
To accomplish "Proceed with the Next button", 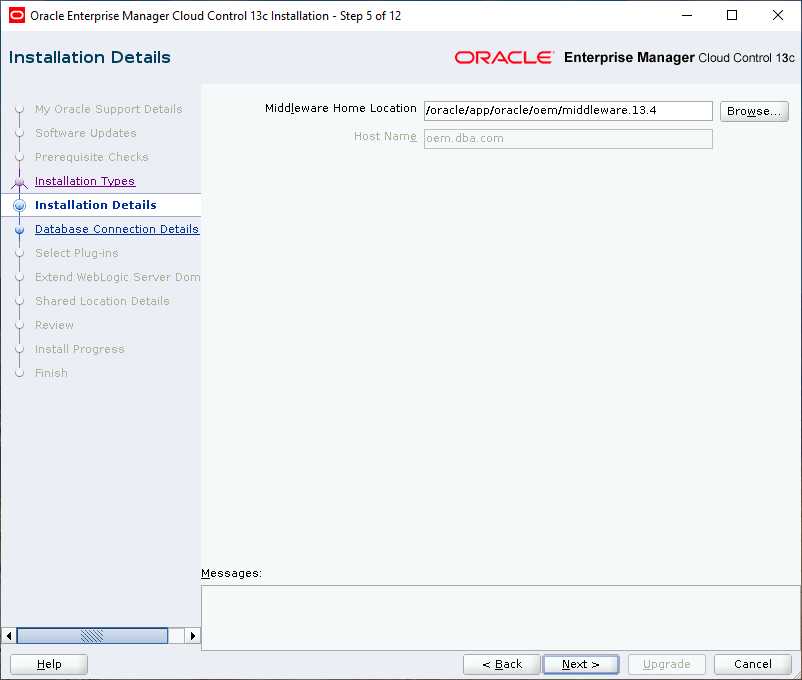I will 581,664.
